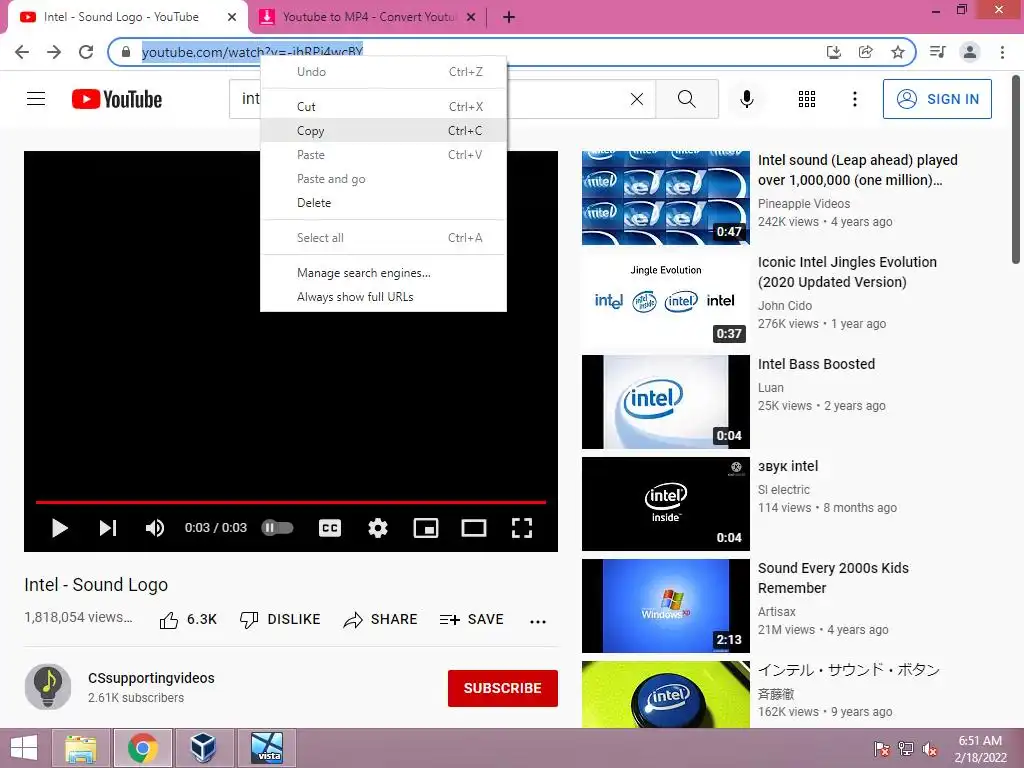Open File Explorer from the taskbar
The width and height of the screenshot is (1024, 768).
pyautogui.click(x=81, y=748)
